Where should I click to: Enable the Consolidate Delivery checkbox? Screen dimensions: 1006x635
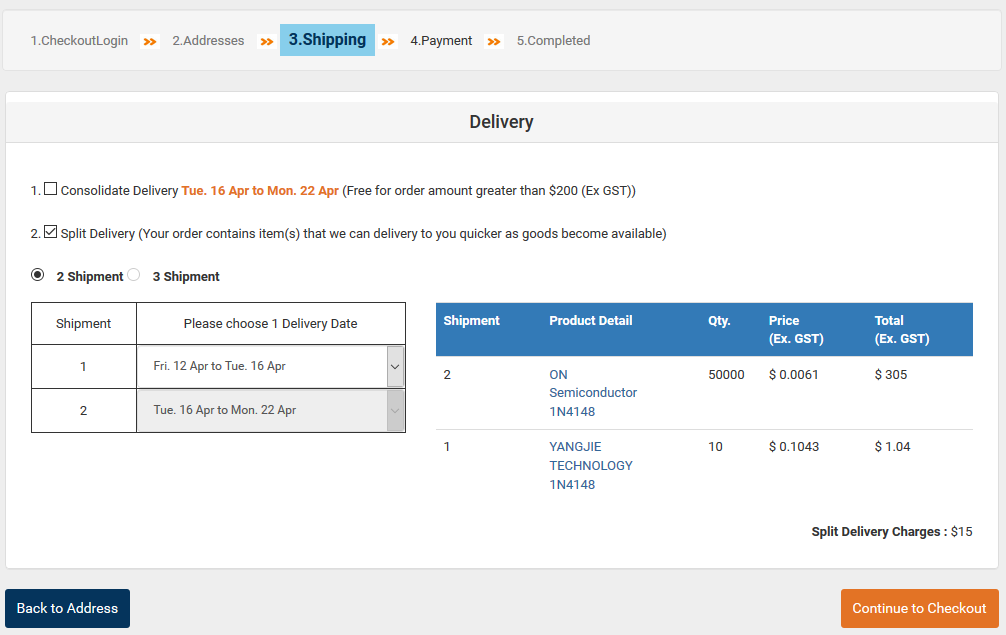(x=51, y=186)
